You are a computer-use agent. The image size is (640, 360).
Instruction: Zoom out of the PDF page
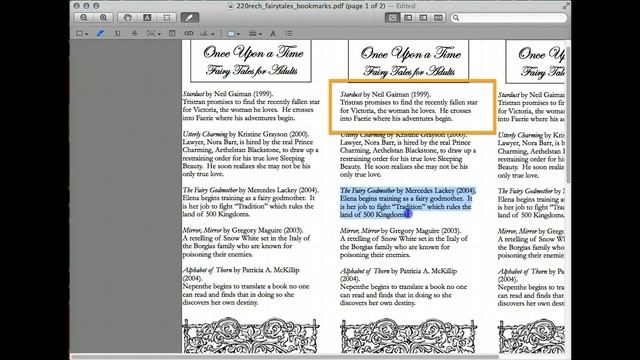tap(84, 18)
